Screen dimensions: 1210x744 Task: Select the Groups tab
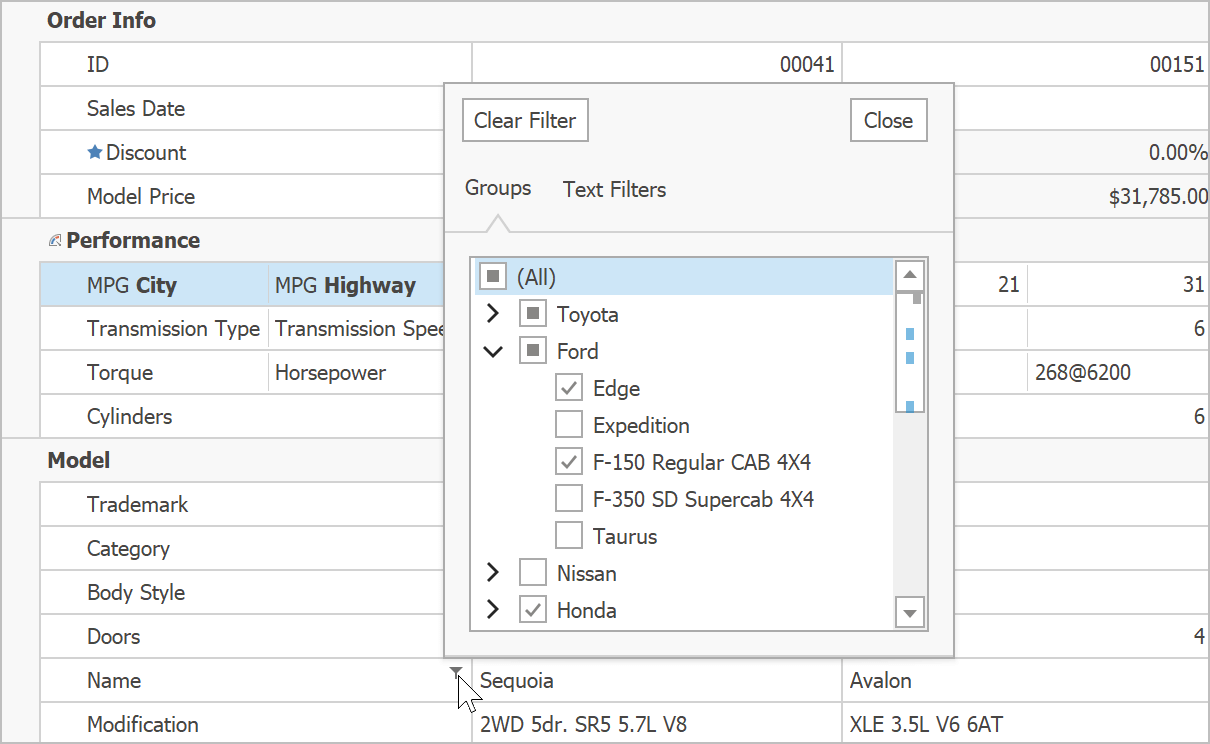[498, 188]
